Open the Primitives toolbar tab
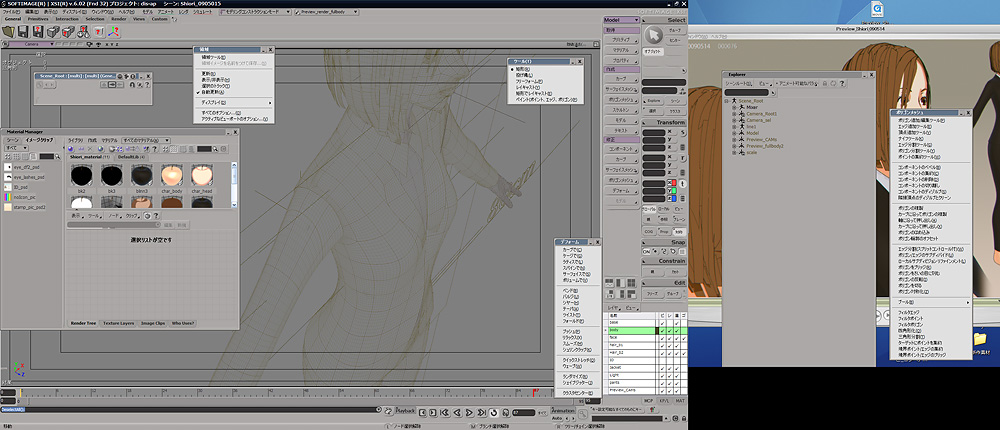Viewport: 1000px width, 430px height. tap(38, 19)
